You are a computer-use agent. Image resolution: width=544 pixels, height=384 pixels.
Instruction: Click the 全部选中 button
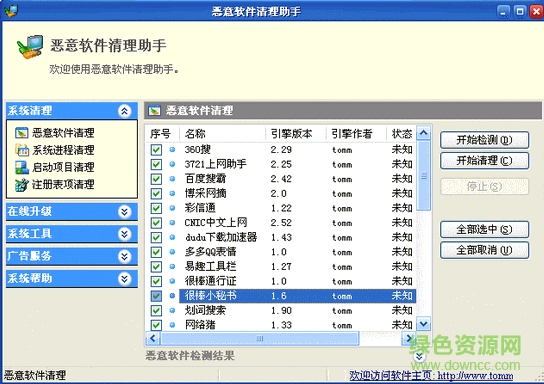pyautogui.click(x=484, y=229)
